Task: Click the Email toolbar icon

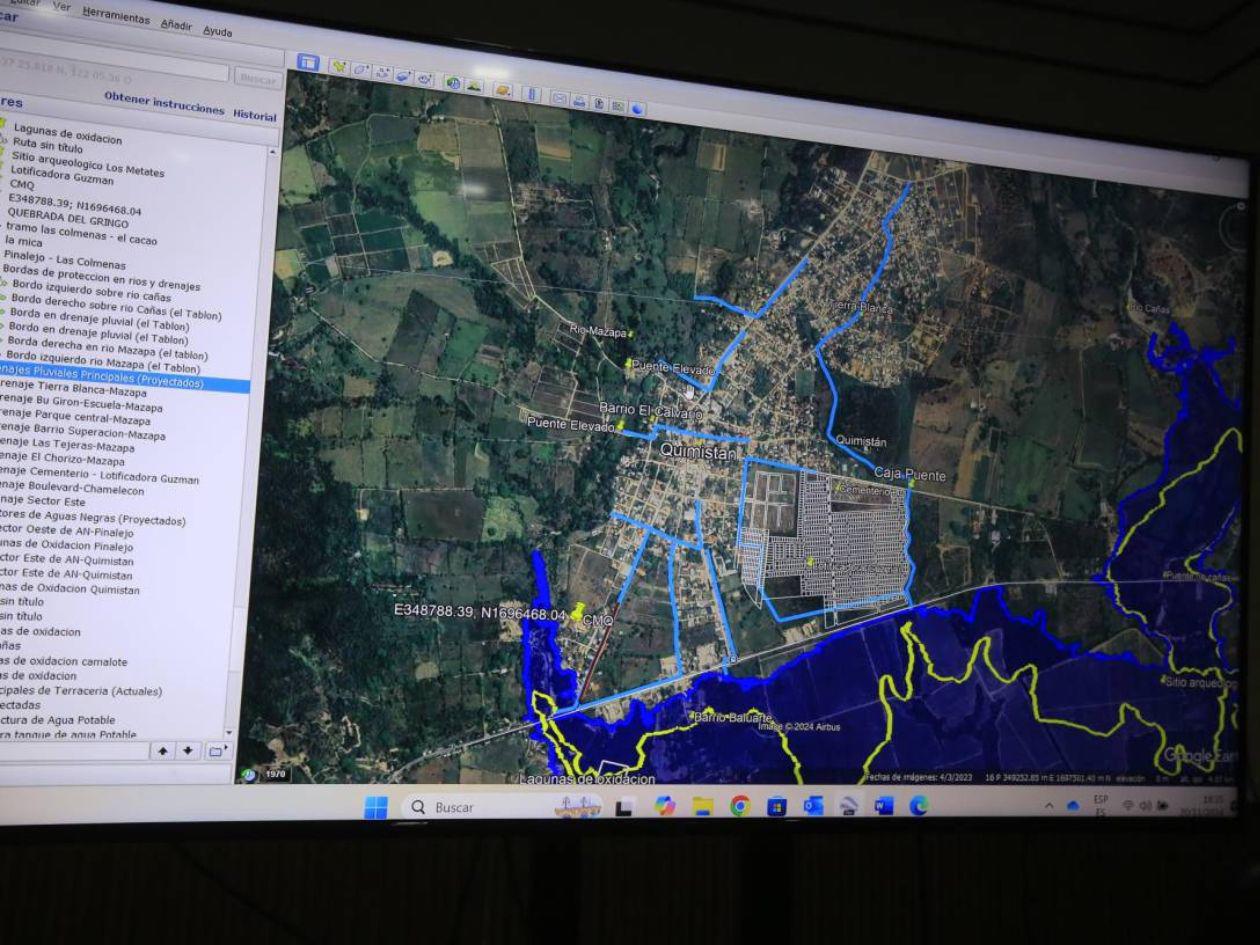Action: (559, 98)
